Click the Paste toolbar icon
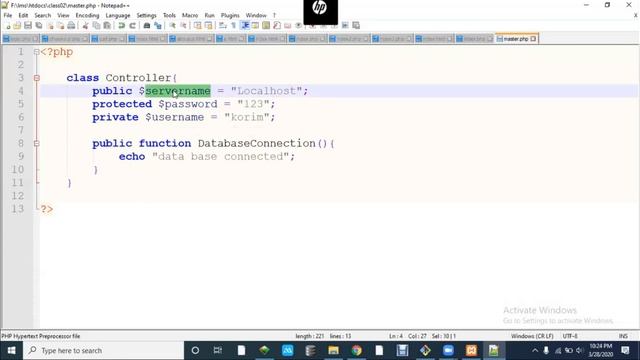 click(x=107, y=26)
